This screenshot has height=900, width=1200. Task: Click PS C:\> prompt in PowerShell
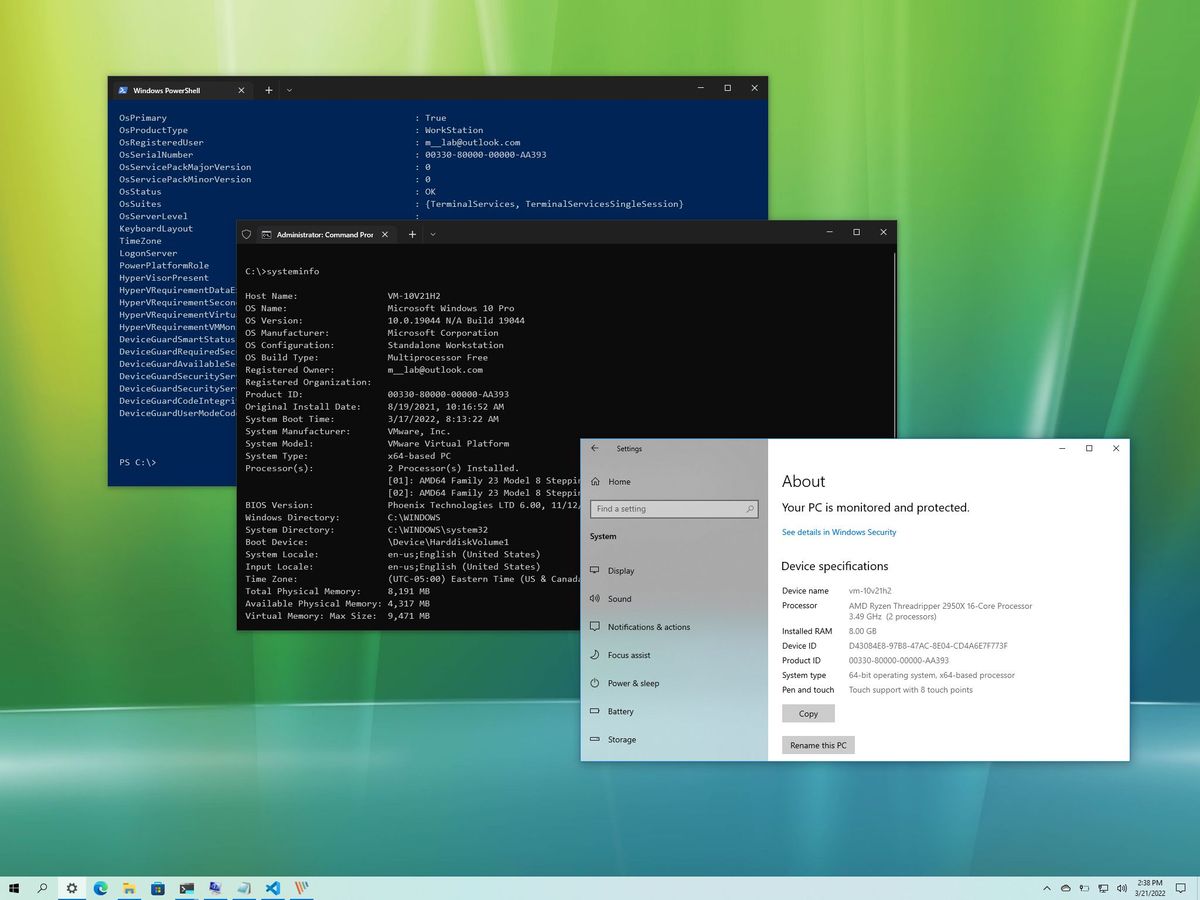(137, 462)
